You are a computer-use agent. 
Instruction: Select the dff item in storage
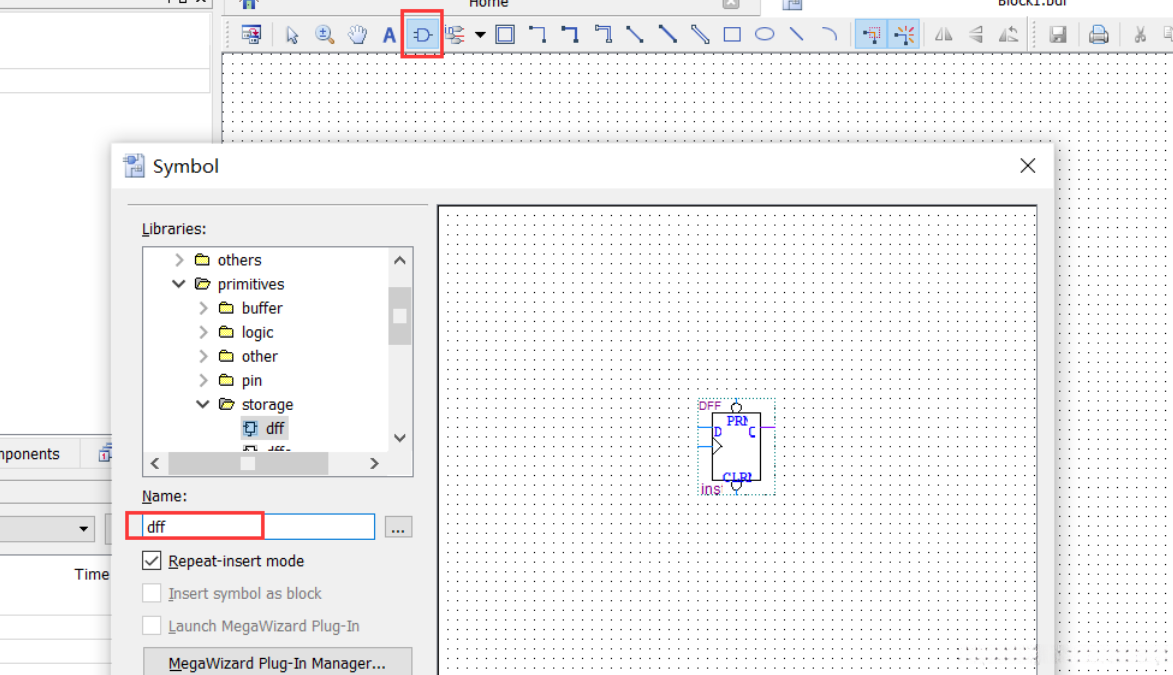pos(266,428)
